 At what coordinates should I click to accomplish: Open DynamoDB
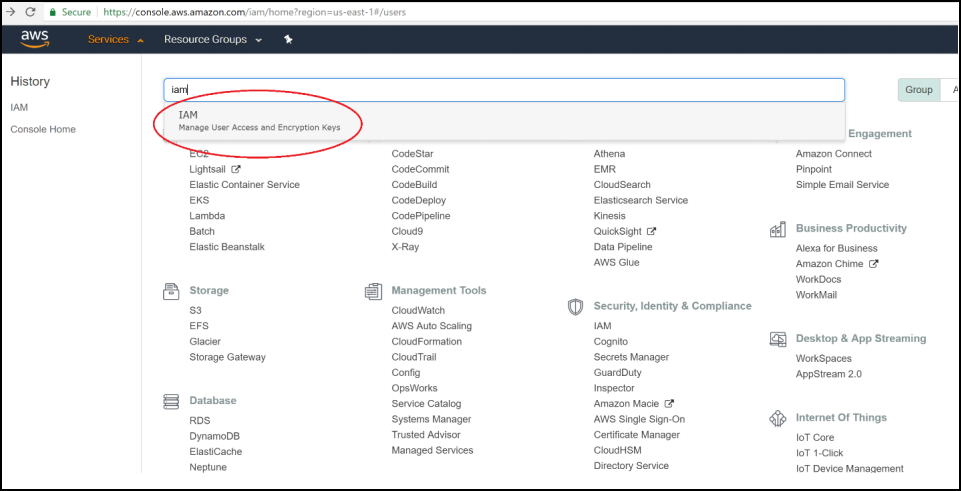point(215,436)
